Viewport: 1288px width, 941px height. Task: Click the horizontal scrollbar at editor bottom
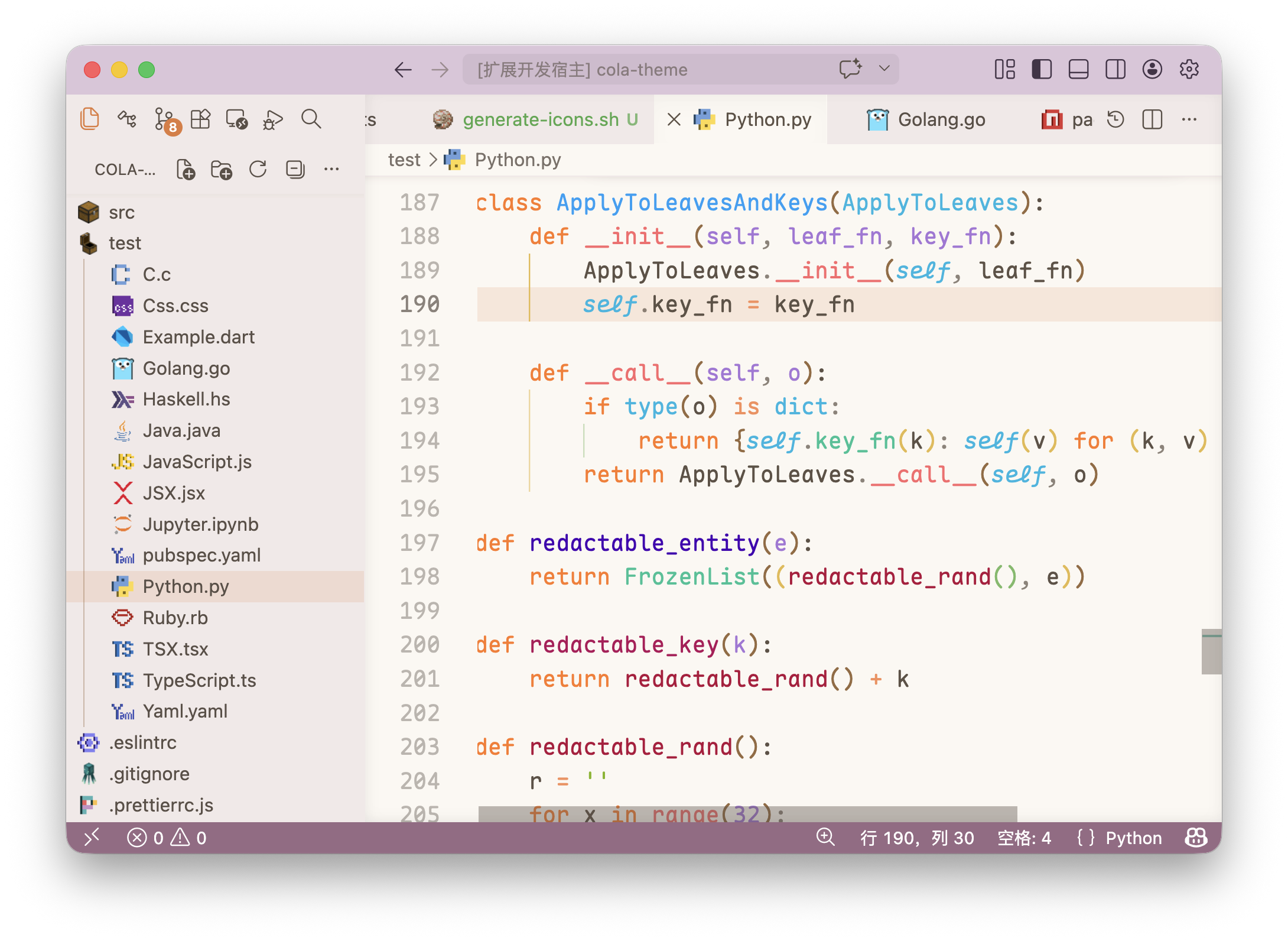pos(747,814)
